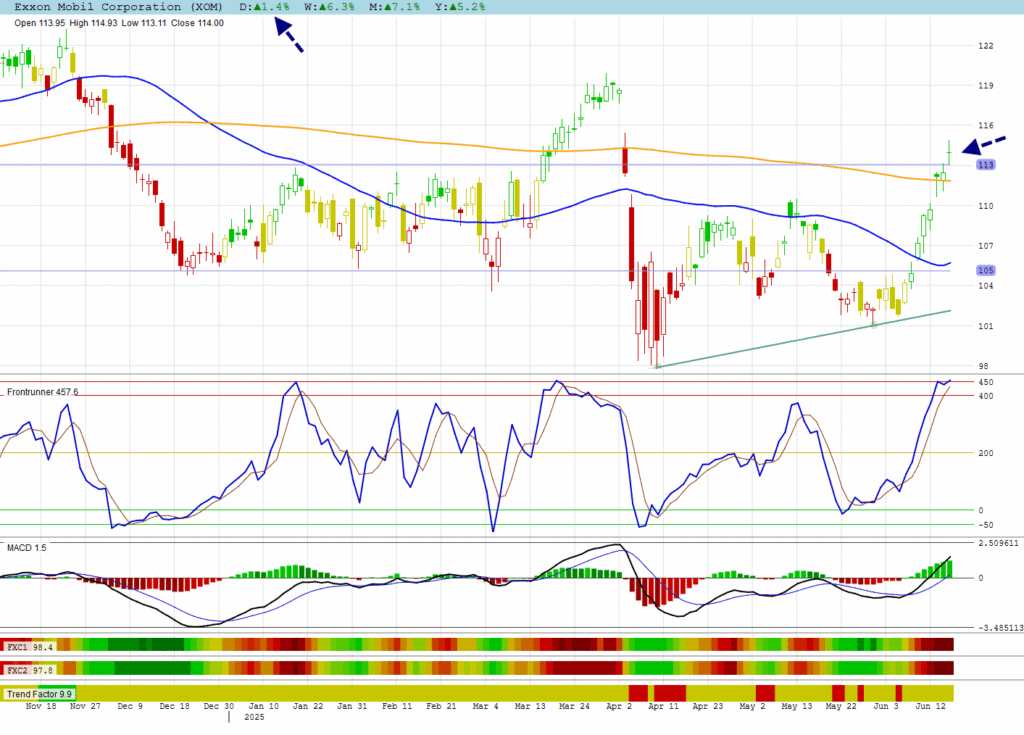Click the Mar 24 date label
This screenshot has width=1024, height=735.
(574, 706)
